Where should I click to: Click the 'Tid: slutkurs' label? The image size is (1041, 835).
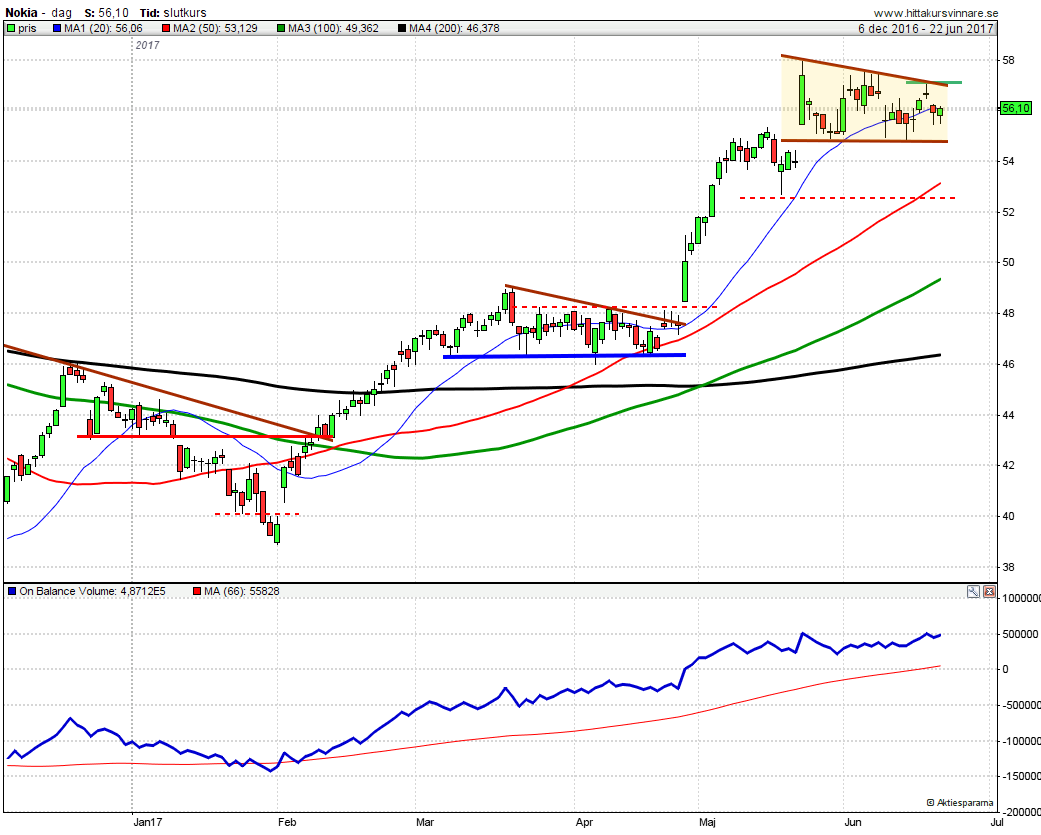coord(173,13)
